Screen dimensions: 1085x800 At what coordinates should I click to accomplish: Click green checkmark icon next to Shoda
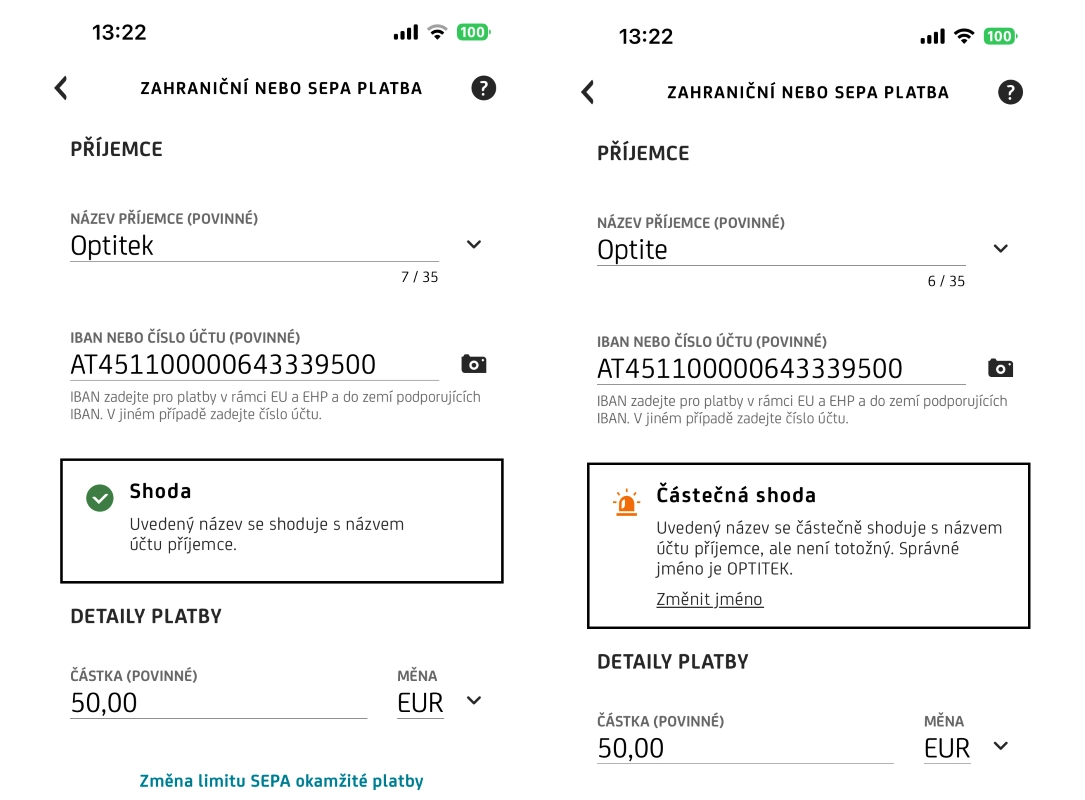99,497
